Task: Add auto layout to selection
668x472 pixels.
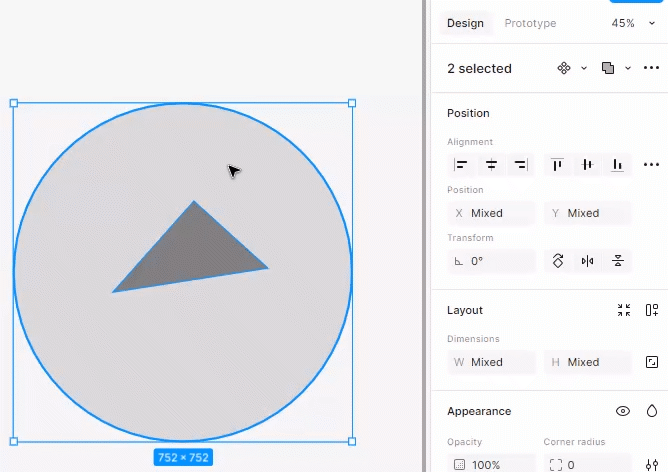Action: 652,310
